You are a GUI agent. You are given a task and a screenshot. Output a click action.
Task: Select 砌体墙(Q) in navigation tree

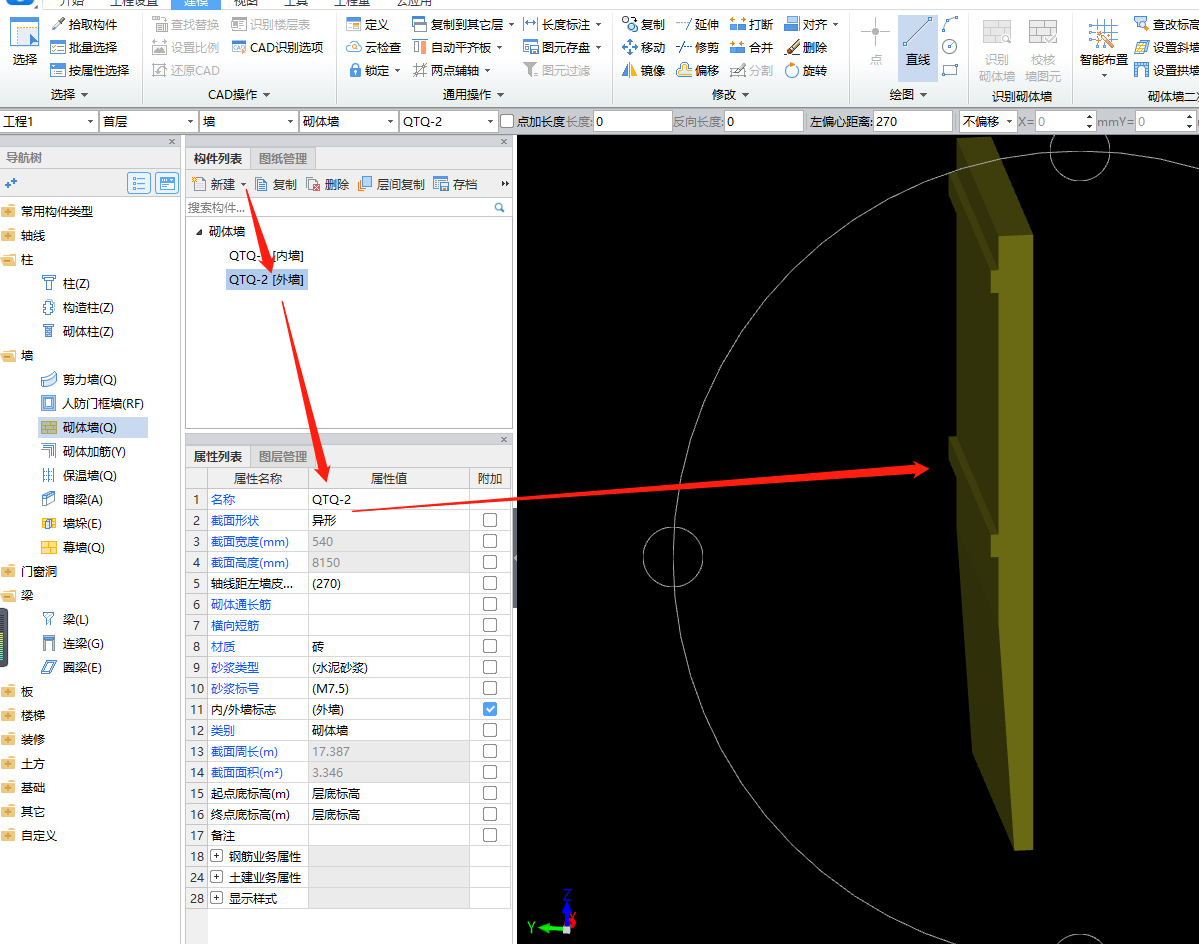[89, 427]
